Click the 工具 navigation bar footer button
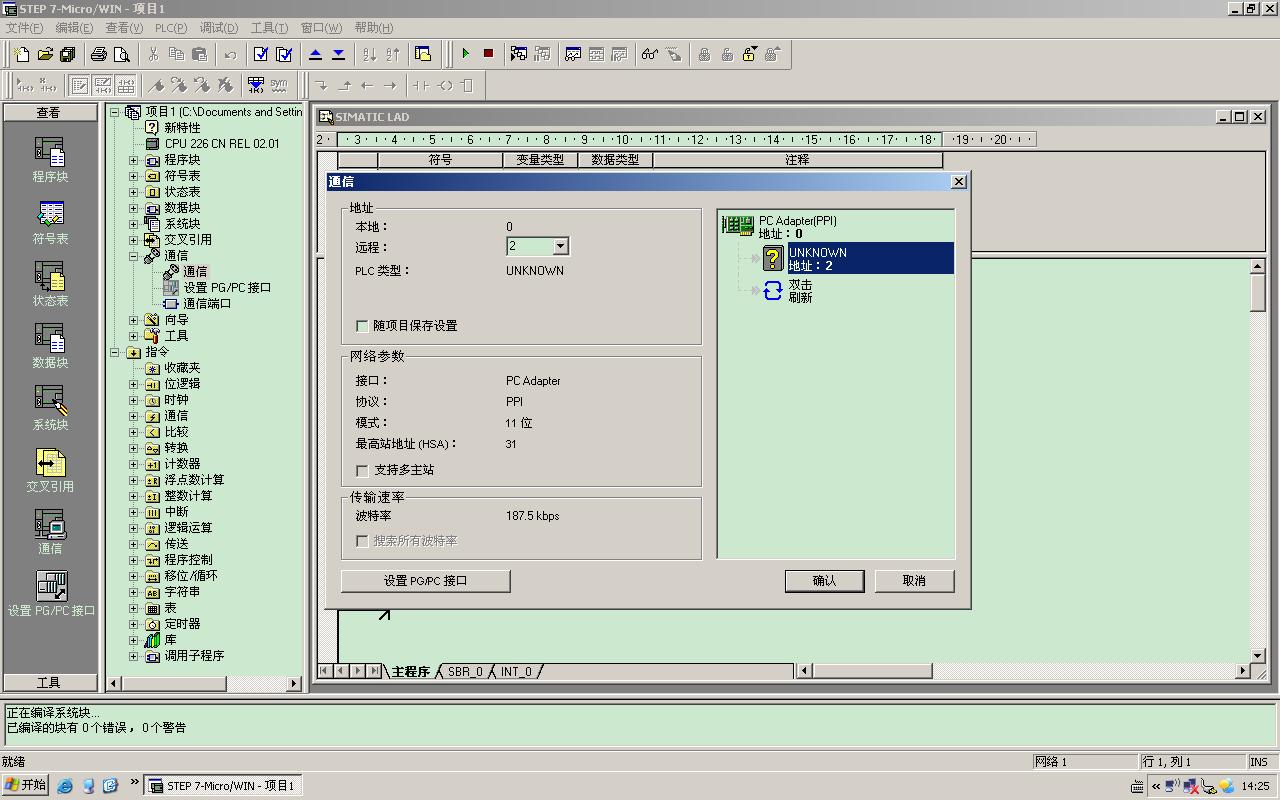The height and width of the screenshot is (800, 1280). point(49,683)
